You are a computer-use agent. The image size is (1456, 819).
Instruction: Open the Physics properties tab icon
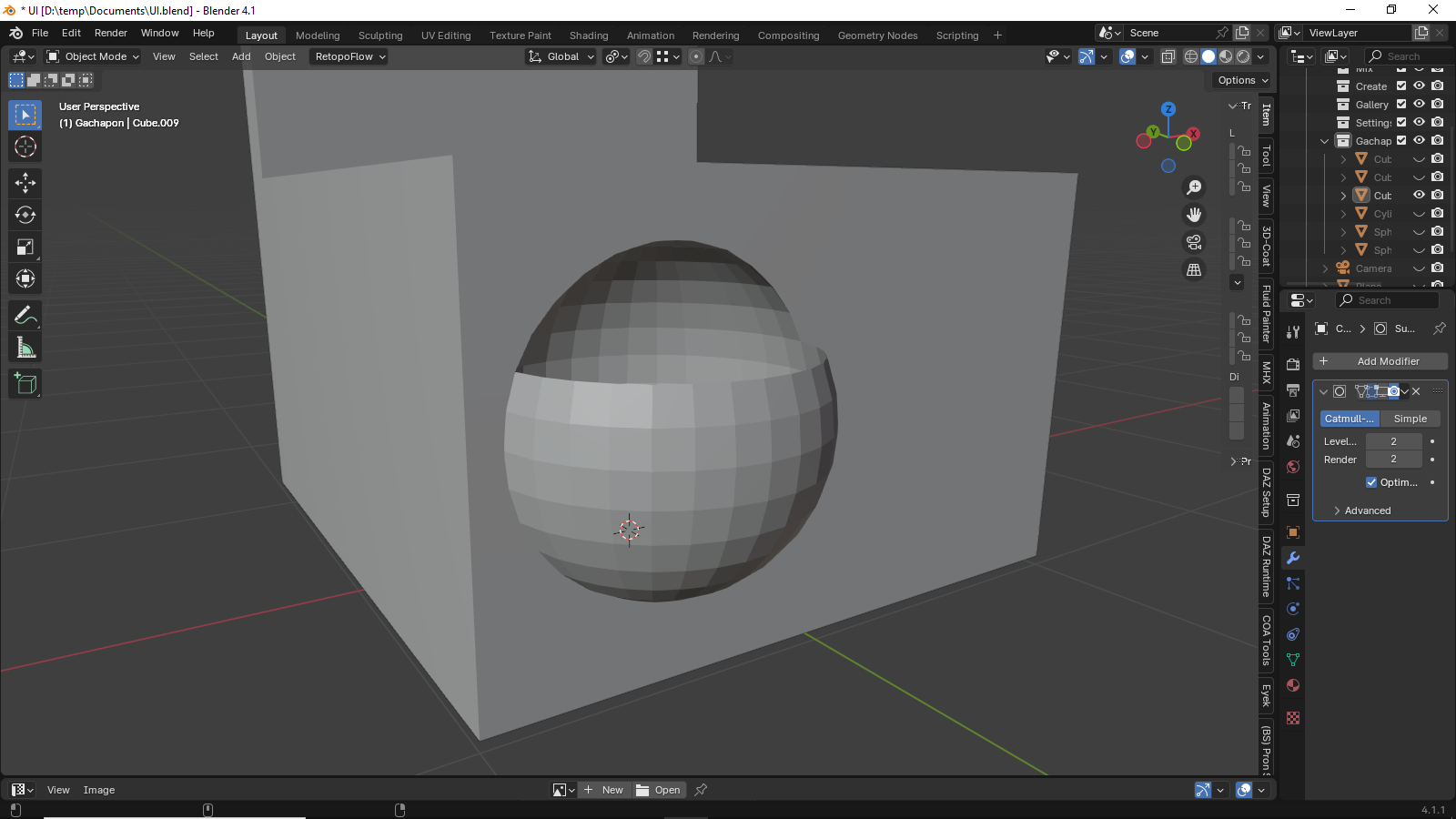pyautogui.click(x=1293, y=609)
